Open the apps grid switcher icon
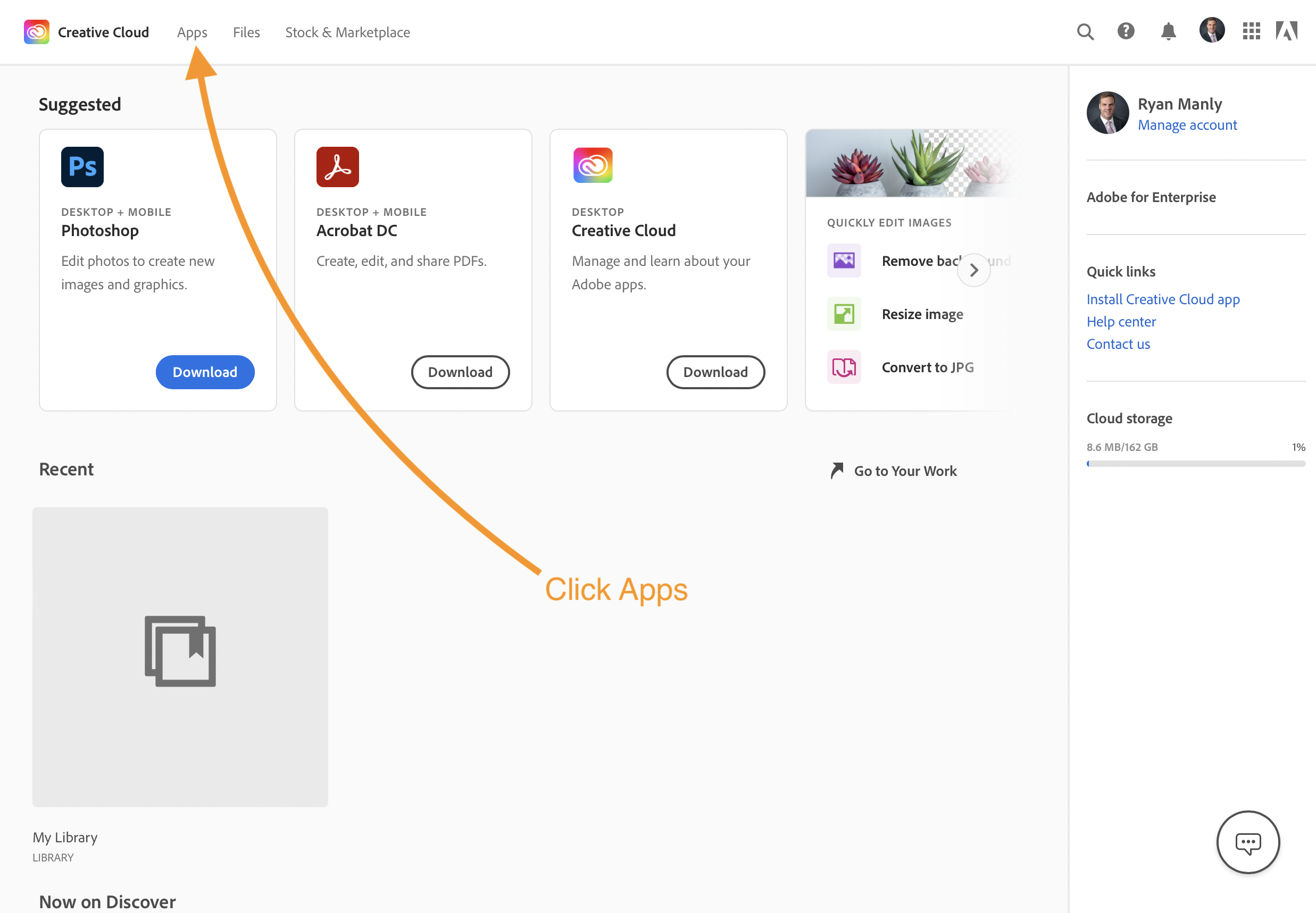 tap(1251, 31)
